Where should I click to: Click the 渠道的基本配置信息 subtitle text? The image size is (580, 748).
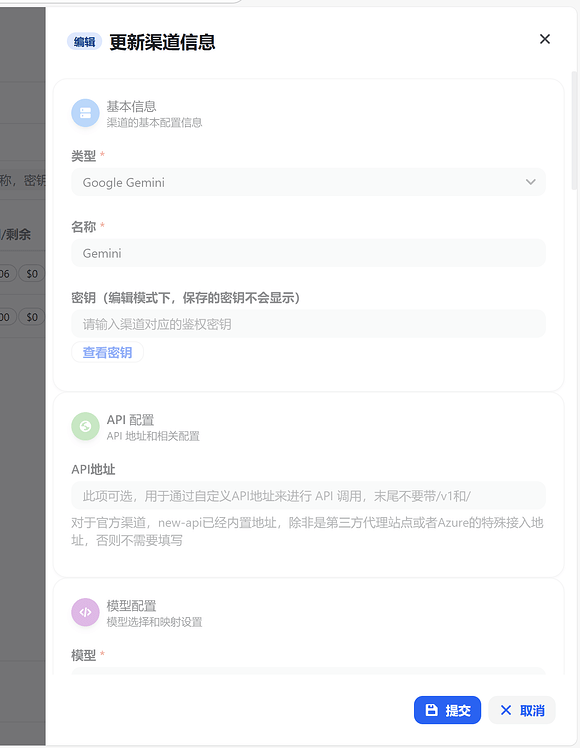tap(154, 123)
